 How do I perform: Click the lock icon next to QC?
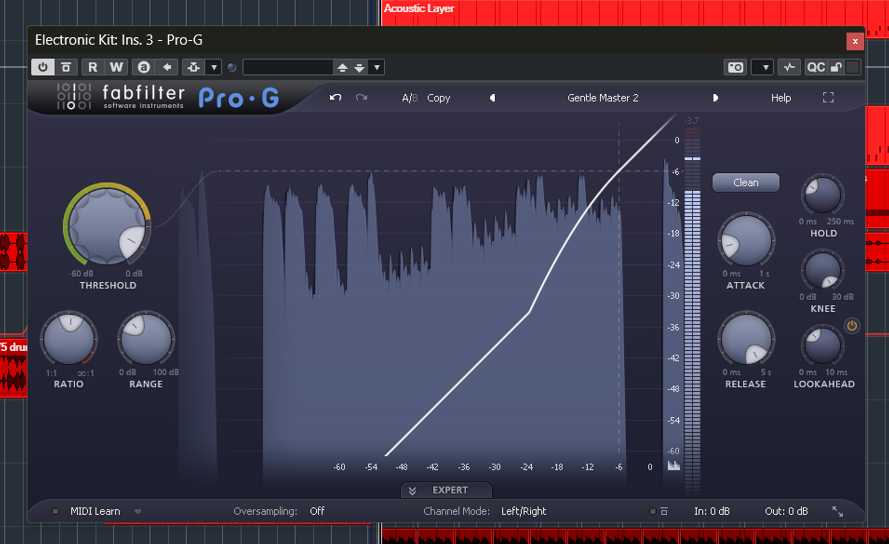[836, 67]
